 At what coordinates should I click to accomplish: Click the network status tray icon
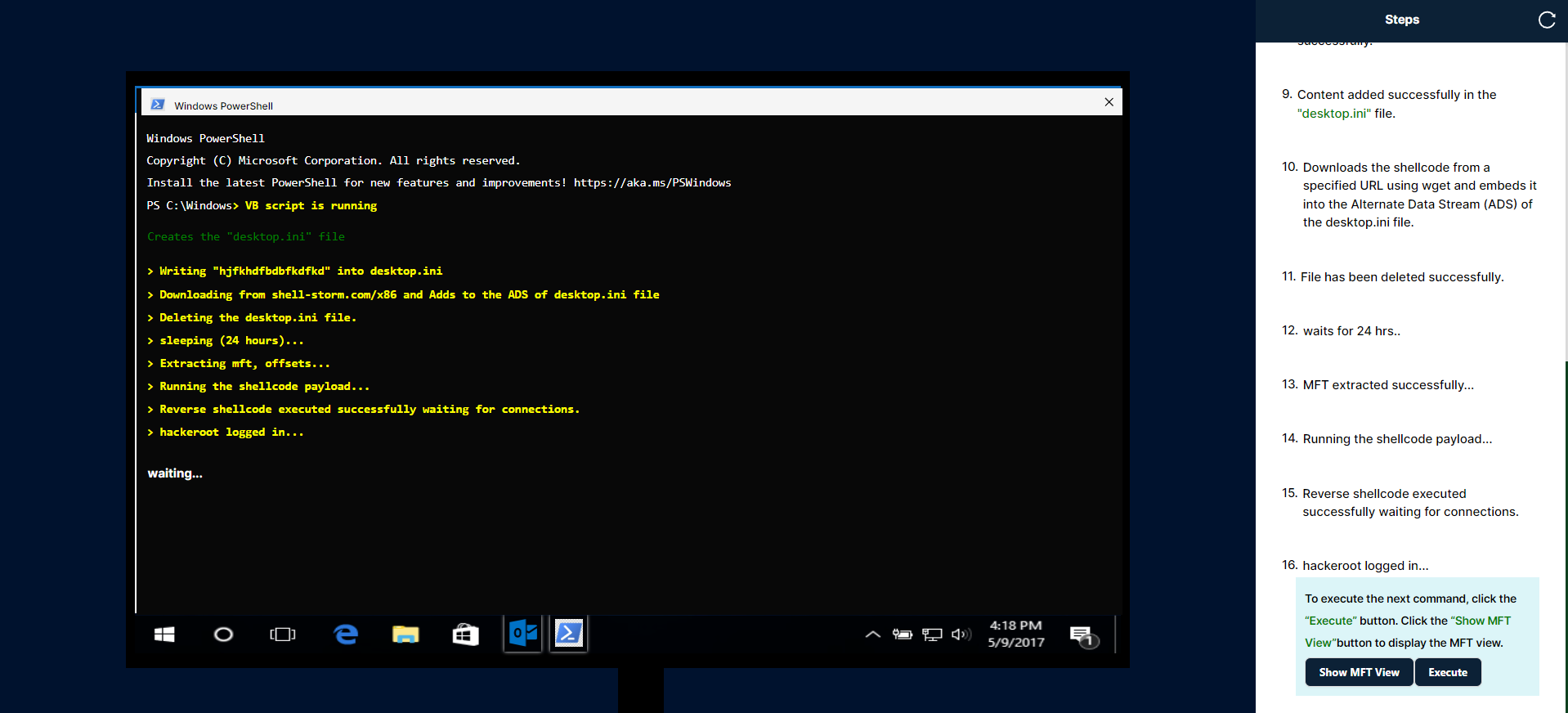click(x=932, y=635)
